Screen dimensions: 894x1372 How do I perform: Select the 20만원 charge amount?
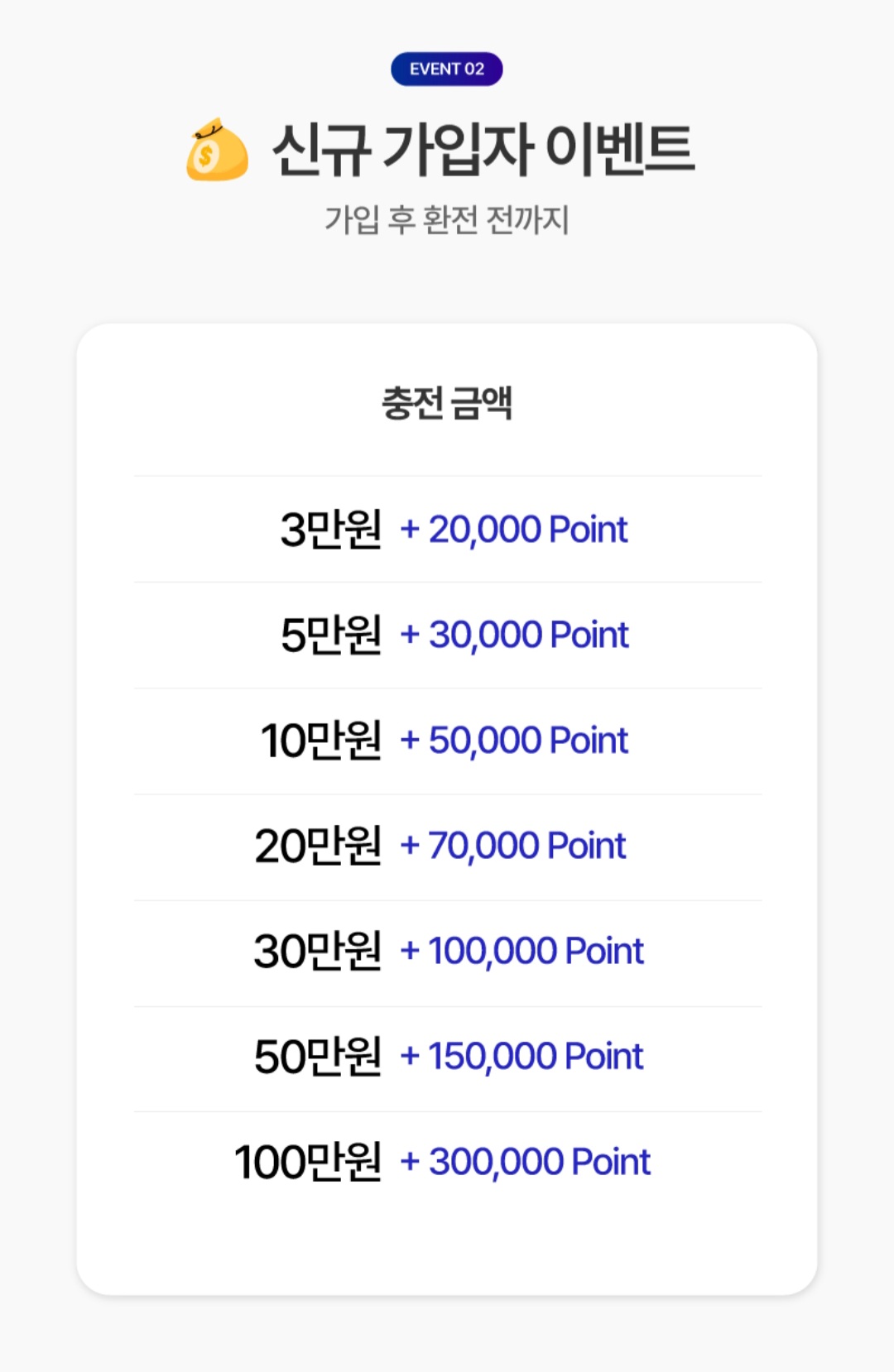[x=319, y=846]
